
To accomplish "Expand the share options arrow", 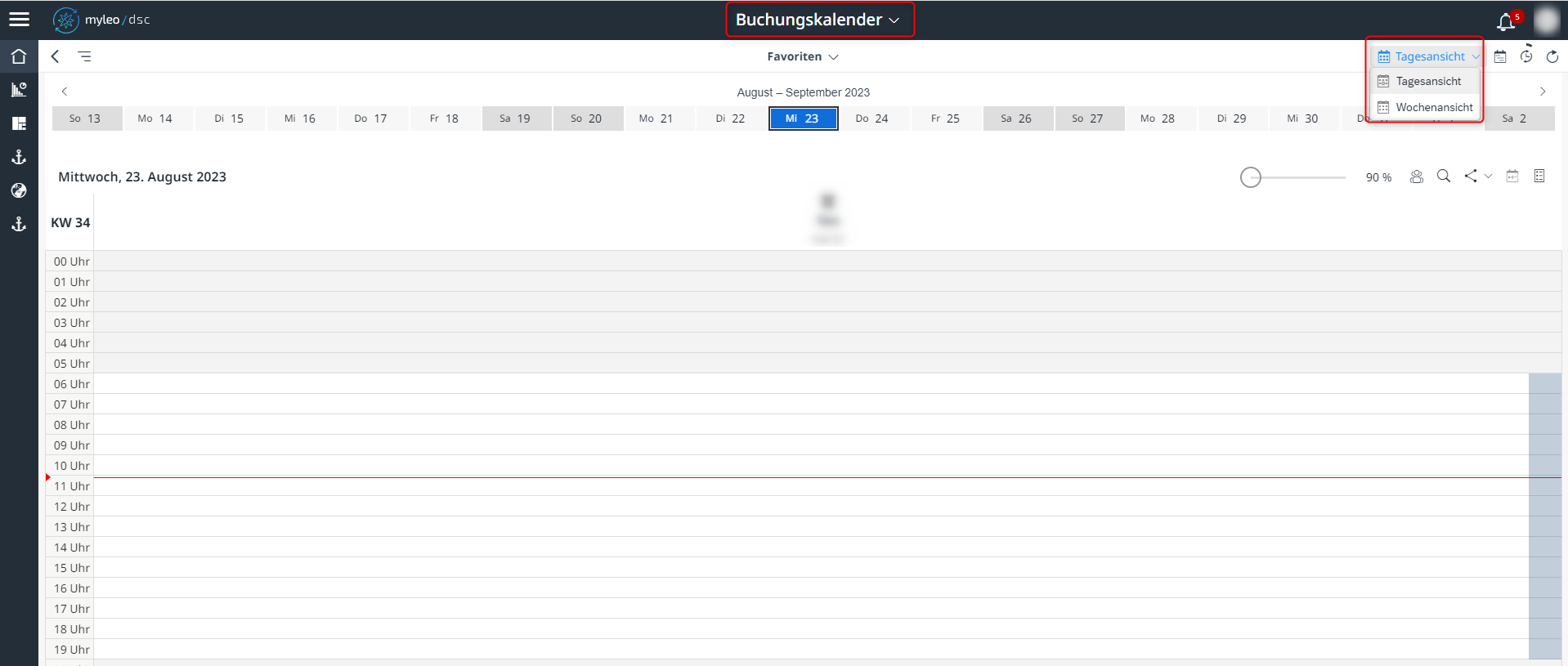I will tap(1488, 177).
